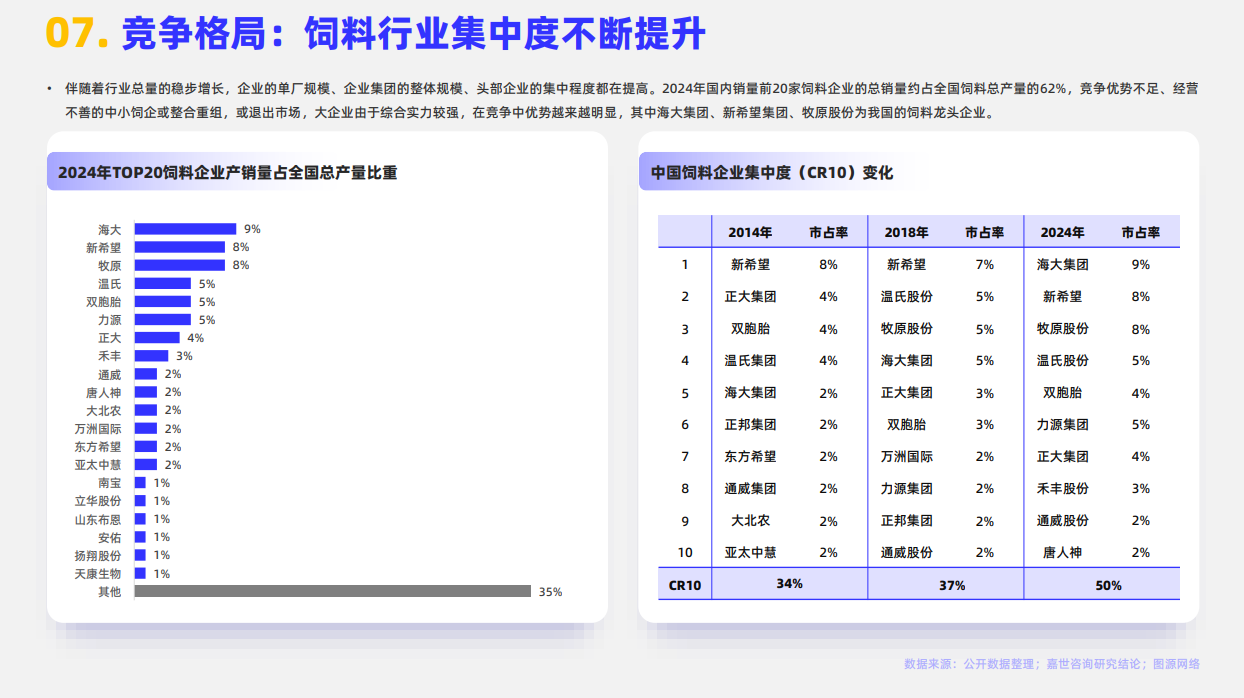Click the 2014年 table column header

coord(749,232)
